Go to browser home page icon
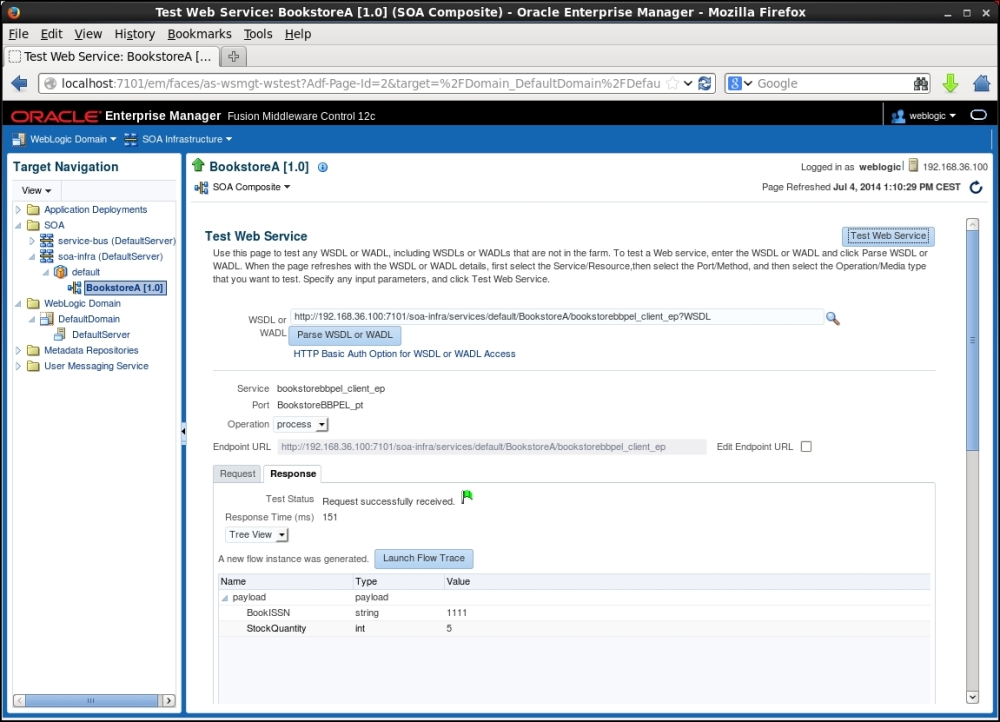The height and width of the screenshot is (722, 1000). tap(982, 83)
